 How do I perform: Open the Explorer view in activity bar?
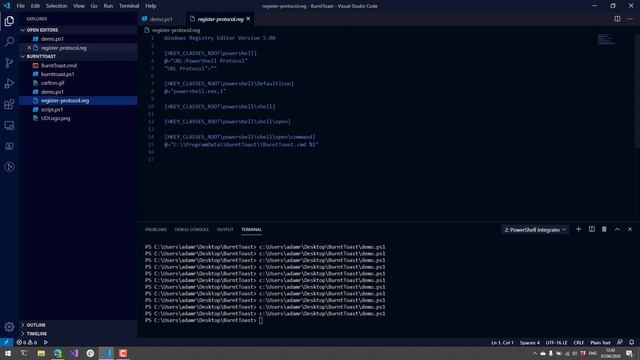(9, 21)
